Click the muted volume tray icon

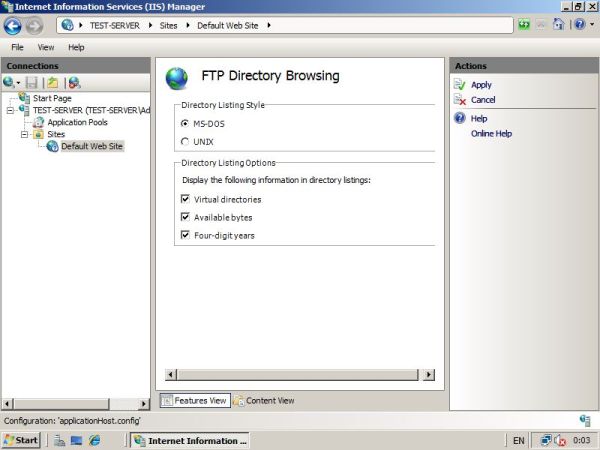(560, 440)
